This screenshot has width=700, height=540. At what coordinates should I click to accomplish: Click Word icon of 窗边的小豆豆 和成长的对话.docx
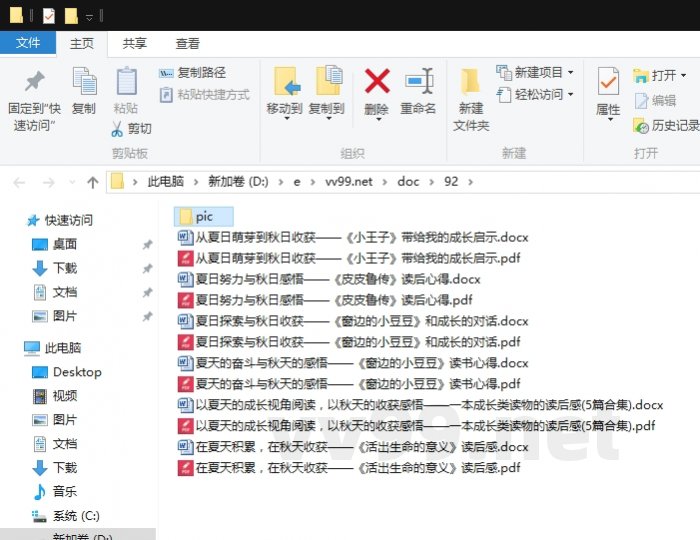click(185, 321)
